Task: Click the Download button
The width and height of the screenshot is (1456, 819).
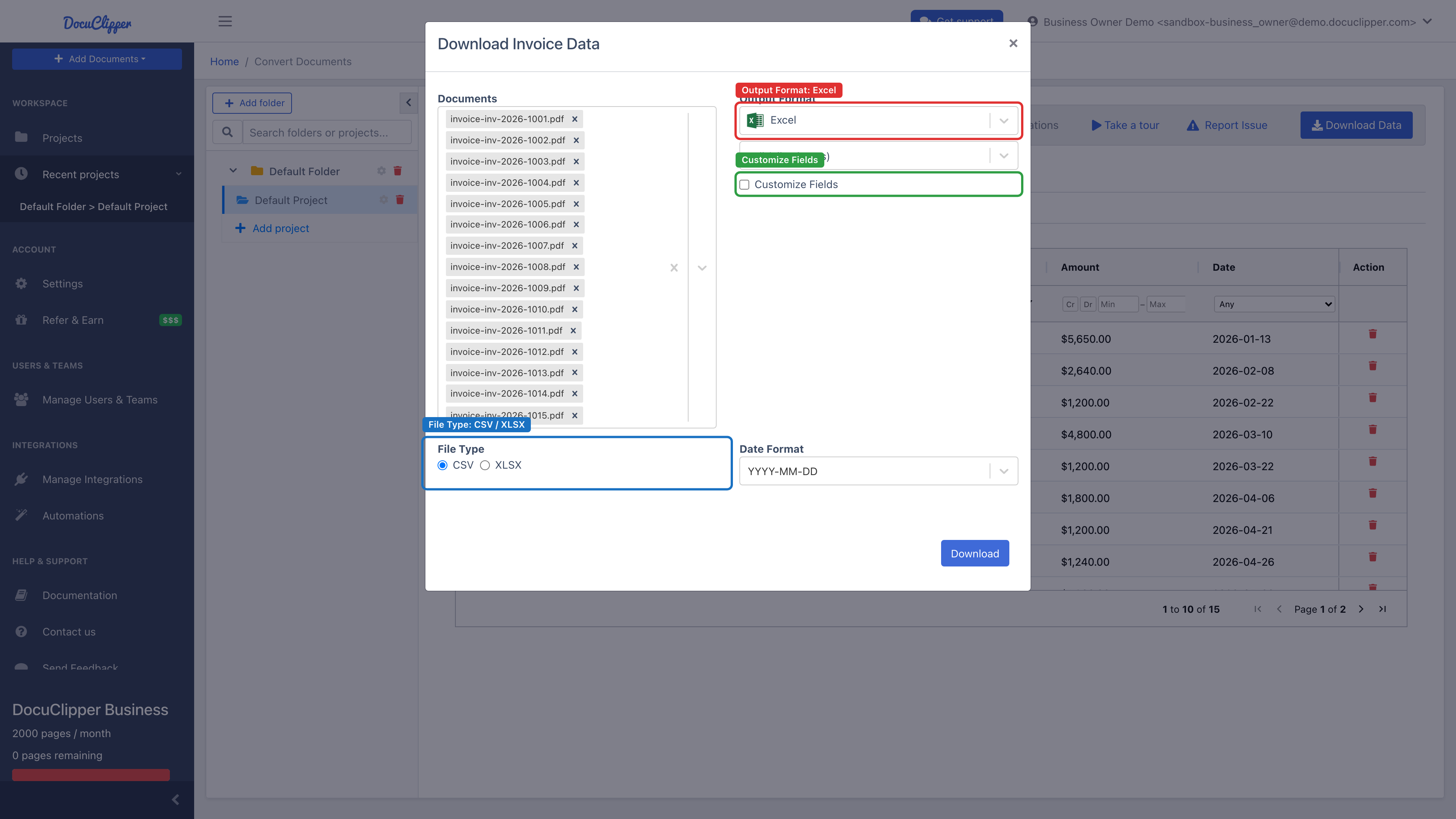Action: click(974, 553)
